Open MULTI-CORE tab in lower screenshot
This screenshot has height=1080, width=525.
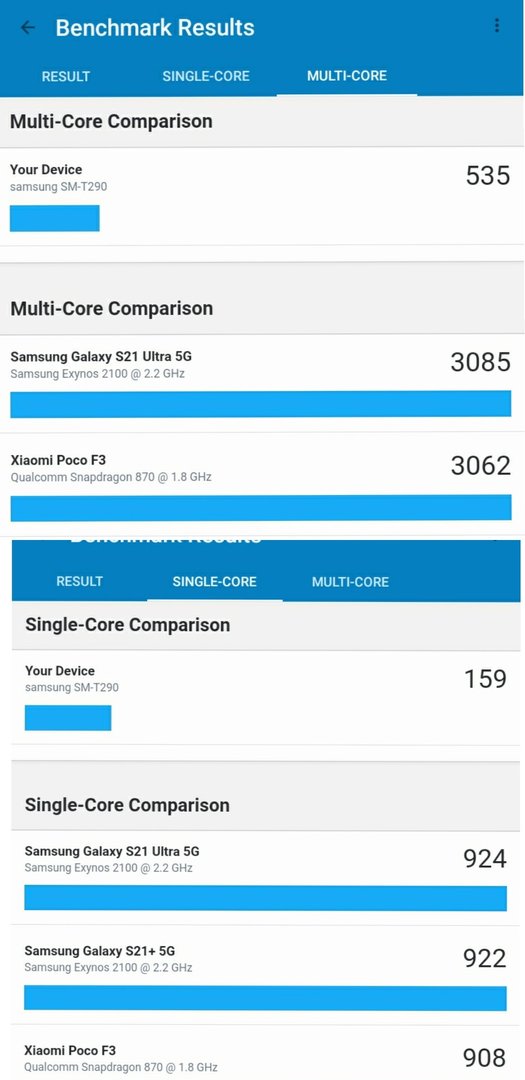pyautogui.click(x=350, y=582)
